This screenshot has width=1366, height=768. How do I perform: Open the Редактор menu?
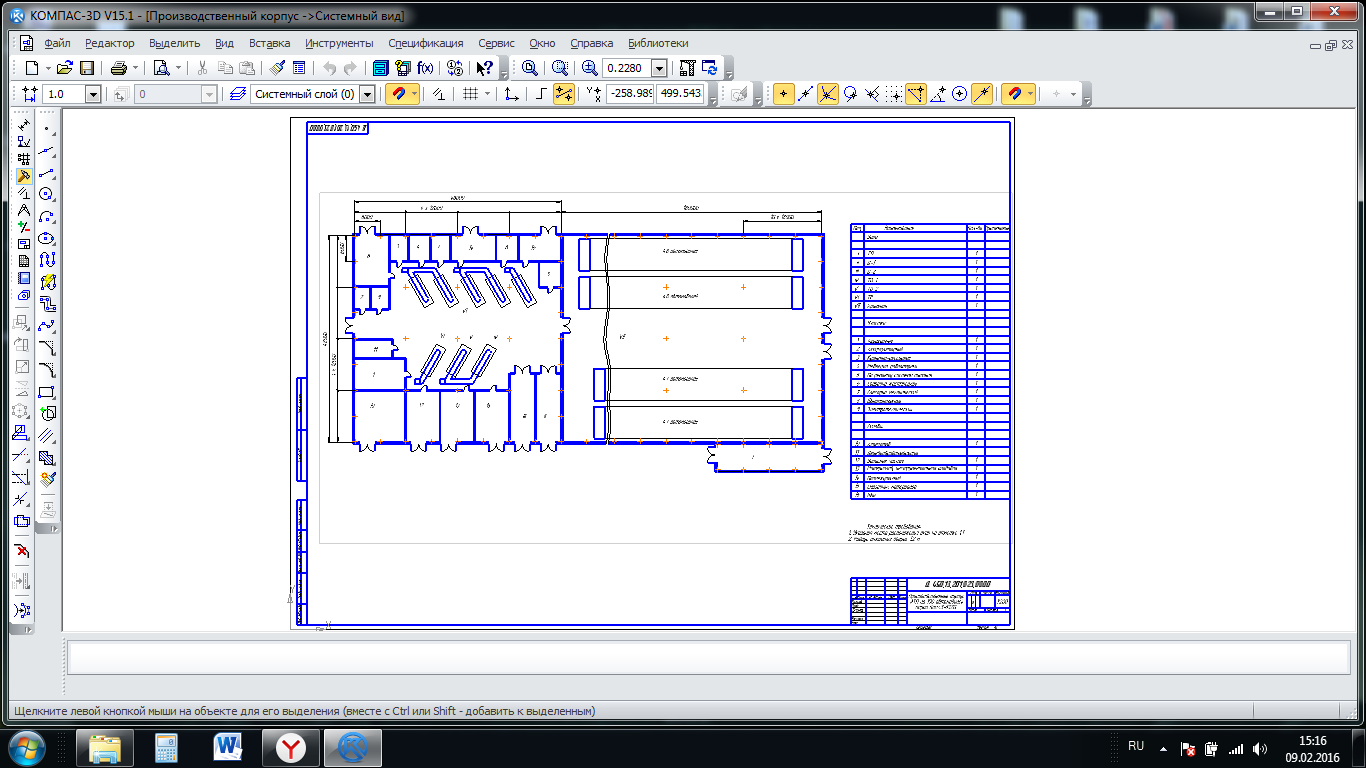(x=109, y=43)
